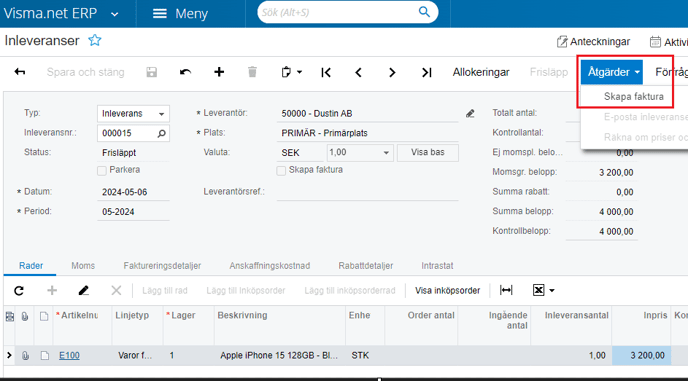The image size is (688, 381).
Task: Delete row with the grid X icon
Action: click(x=116, y=290)
